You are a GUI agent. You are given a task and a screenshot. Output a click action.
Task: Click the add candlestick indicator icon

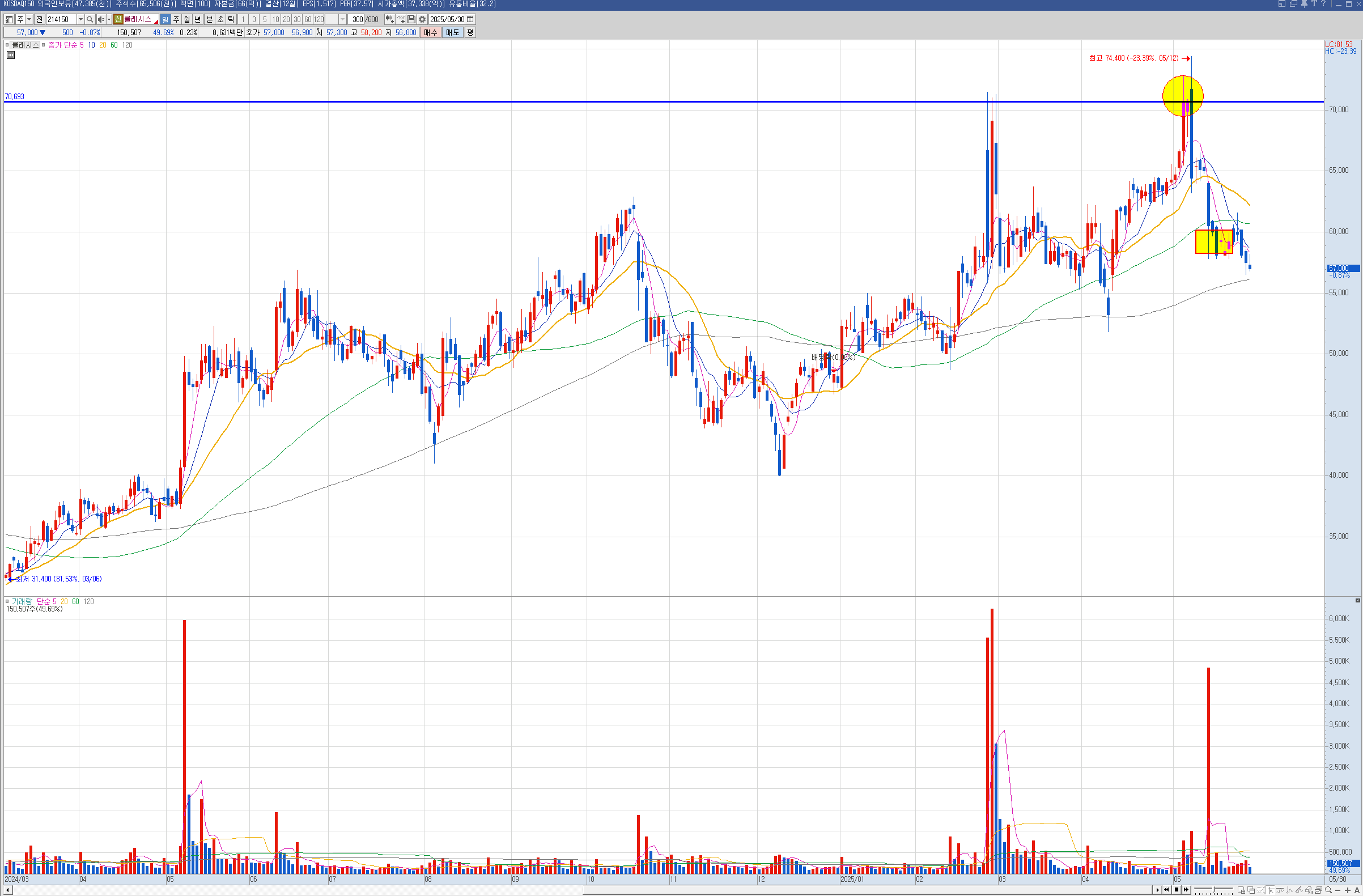pos(389,19)
